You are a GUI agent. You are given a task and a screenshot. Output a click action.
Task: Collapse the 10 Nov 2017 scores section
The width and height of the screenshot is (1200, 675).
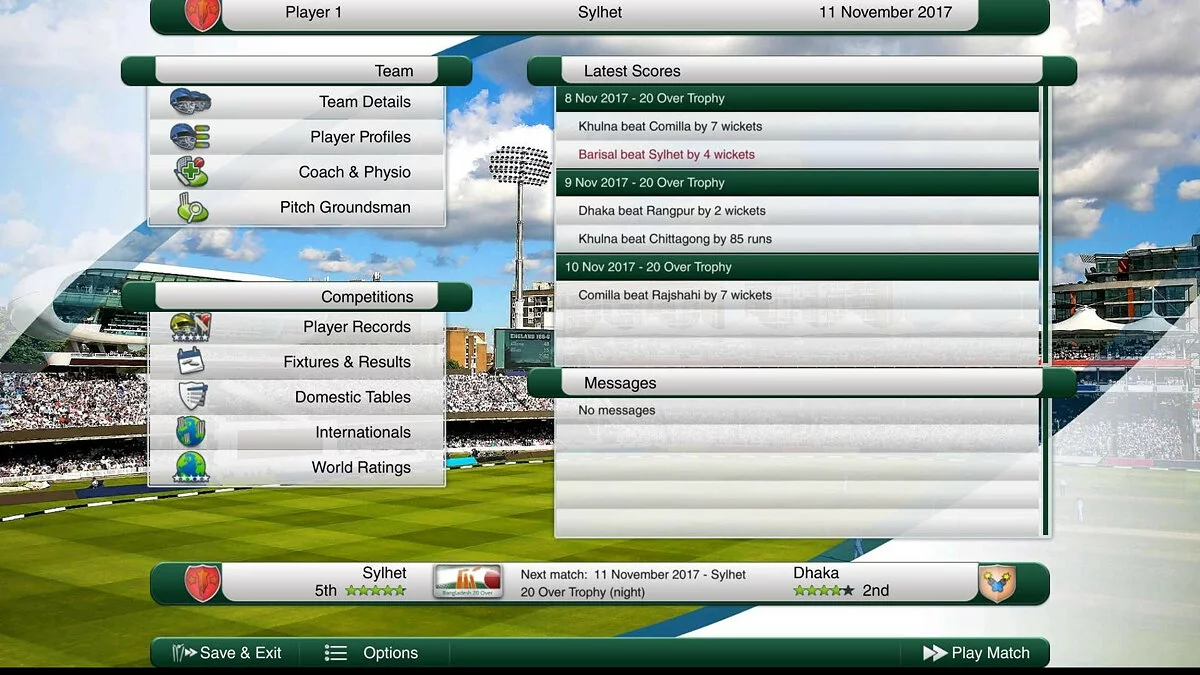point(797,267)
